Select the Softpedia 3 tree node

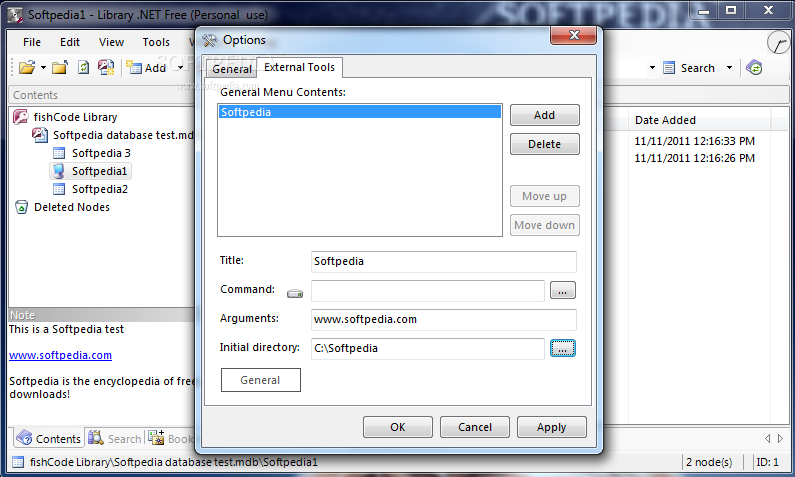click(x=101, y=153)
